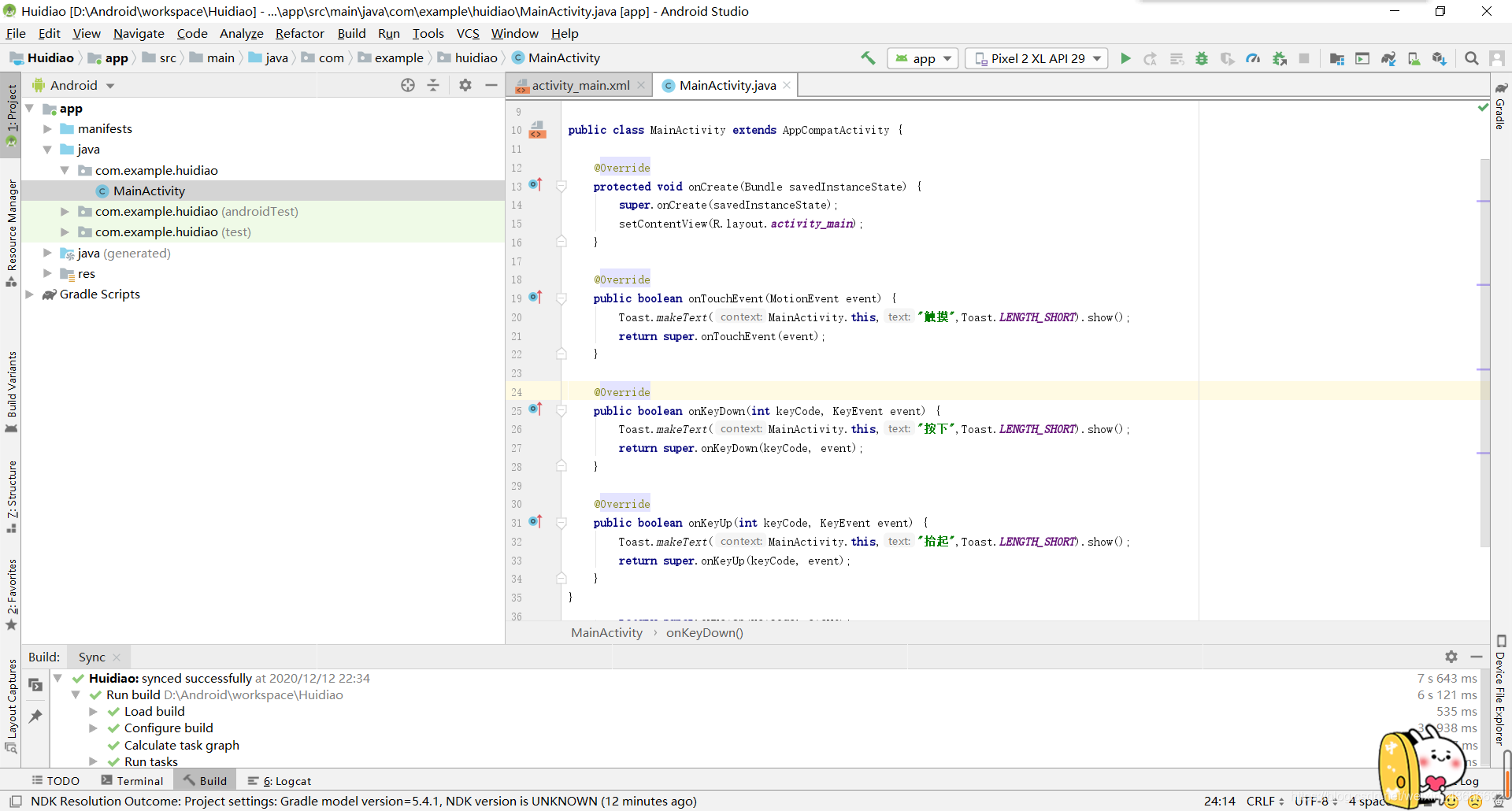
Task: Fold the onKeyDown method
Action: click(561, 411)
